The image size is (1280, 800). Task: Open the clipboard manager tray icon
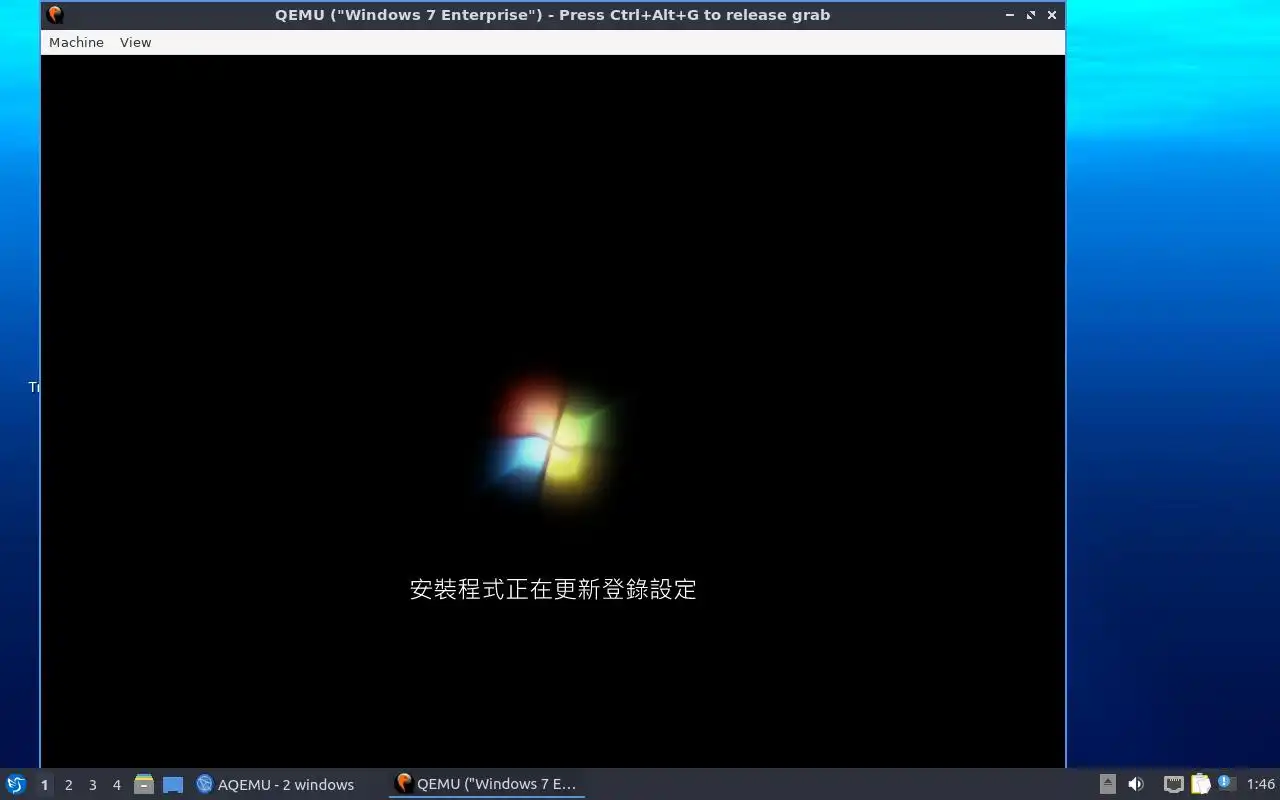[1200, 784]
